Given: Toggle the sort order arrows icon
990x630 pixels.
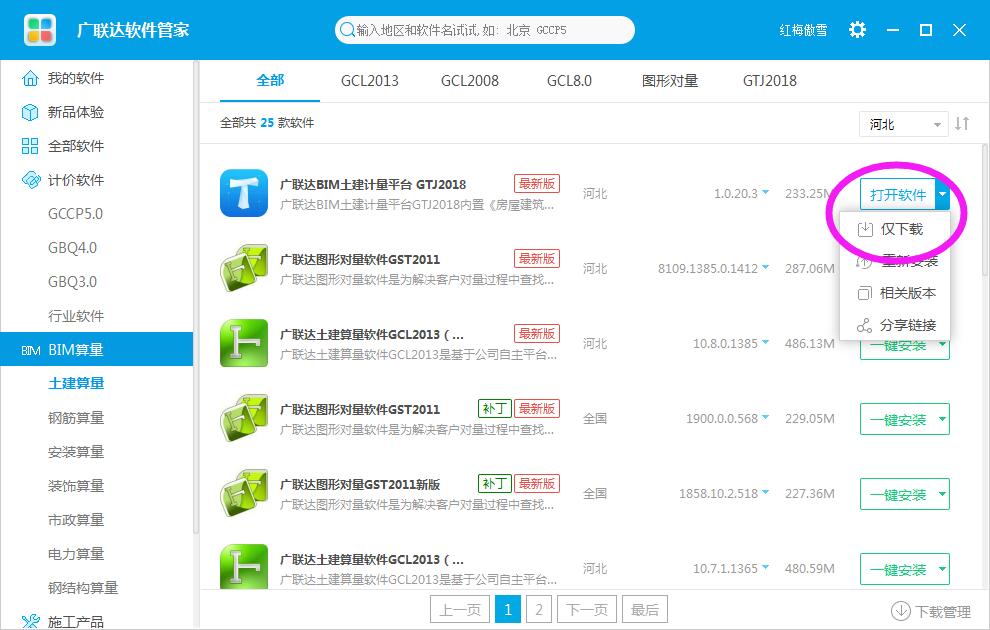Looking at the screenshot, I should [962, 124].
